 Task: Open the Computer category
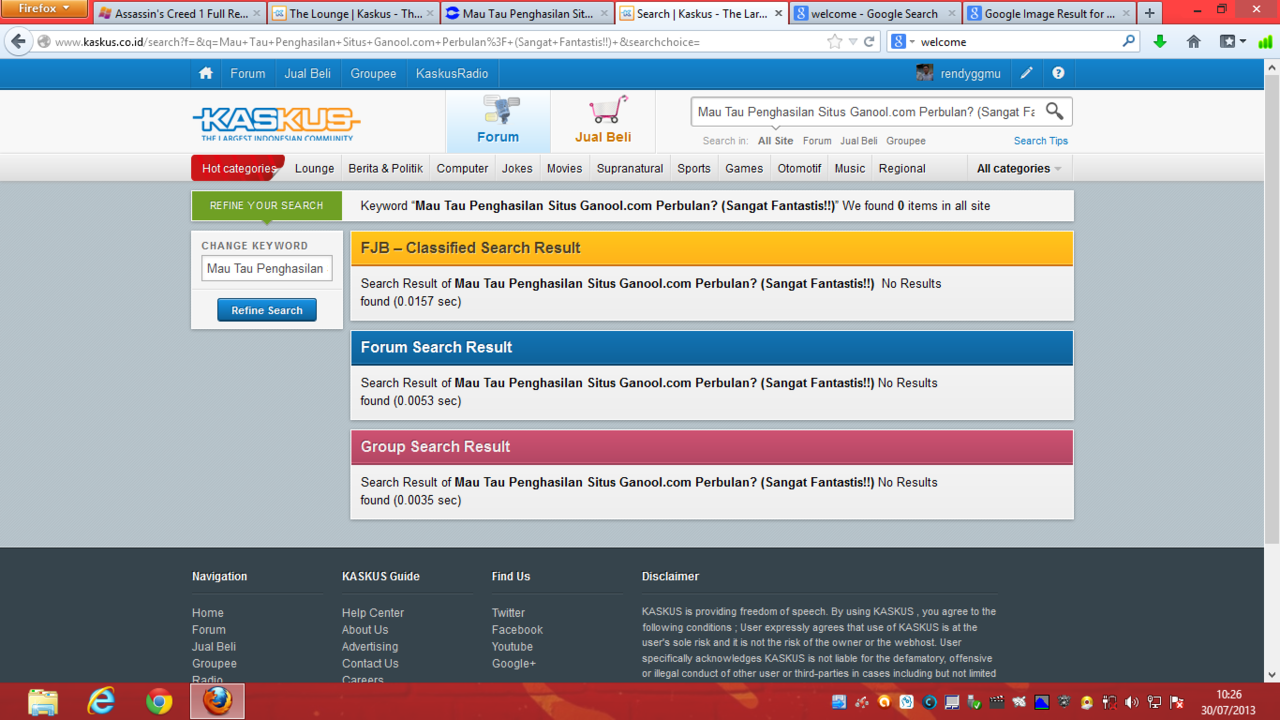pyautogui.click(x=462, y=168)
